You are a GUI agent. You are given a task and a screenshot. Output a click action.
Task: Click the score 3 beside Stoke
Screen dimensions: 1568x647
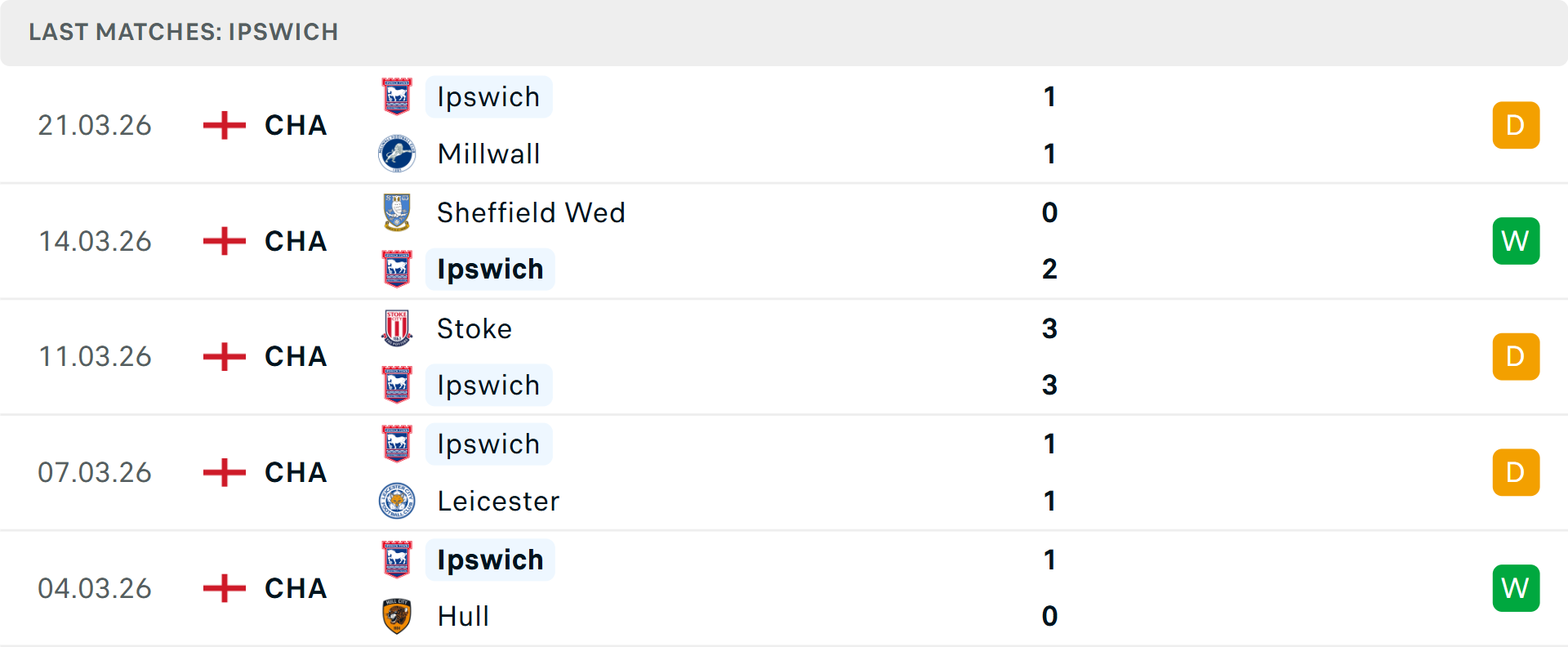click(1049, 328)
